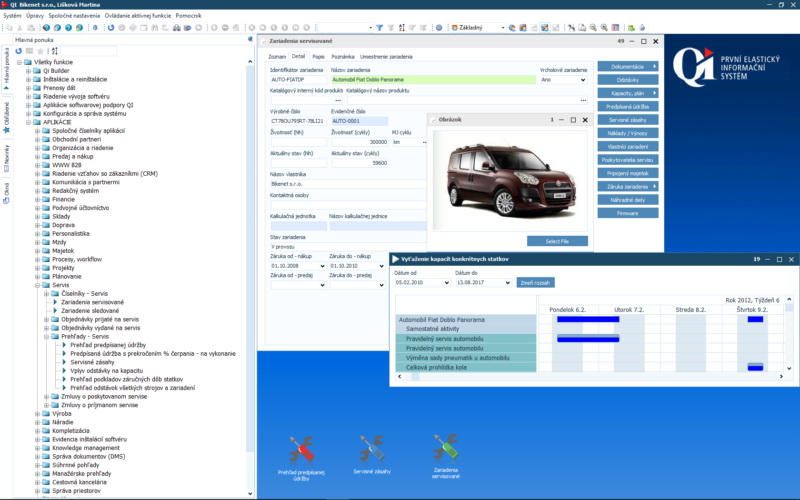800x500 pixels.
Task: Click the sort icon in Hlavná ponuka panel
Action: [55, 51]
